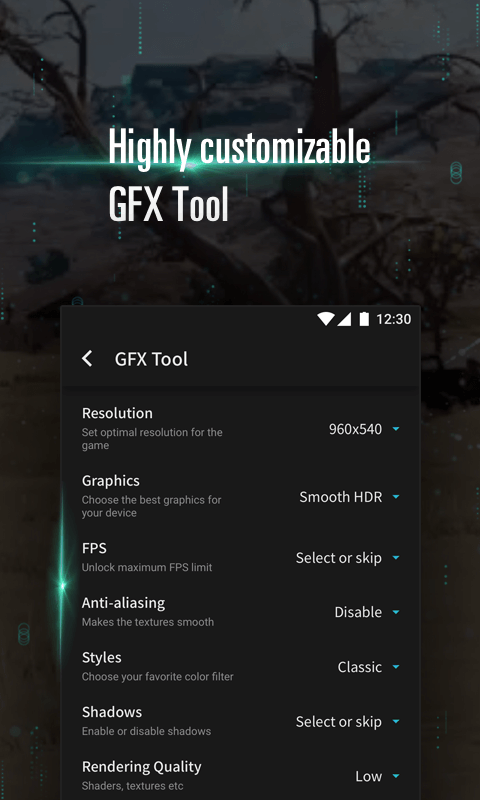Screen dimensions: 480x800
Task: Tap the 12:30 clock in status bar
Action: tap(393, 319)
